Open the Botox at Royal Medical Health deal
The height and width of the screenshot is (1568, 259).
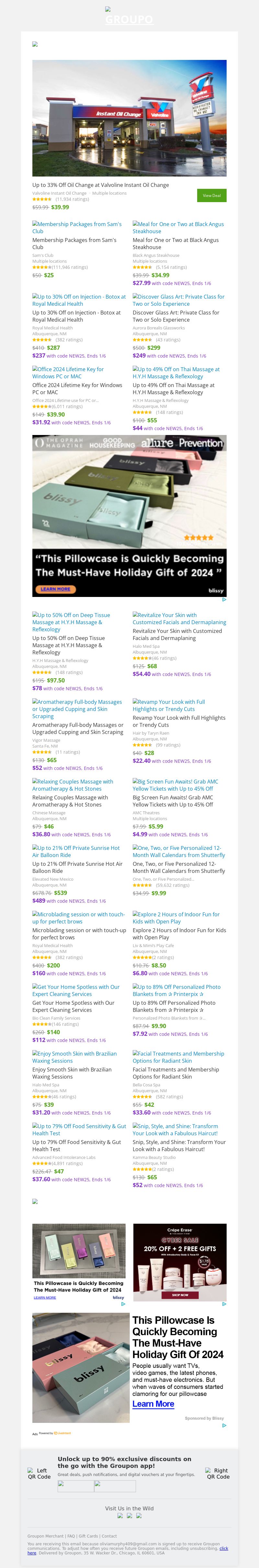(78, 300)
